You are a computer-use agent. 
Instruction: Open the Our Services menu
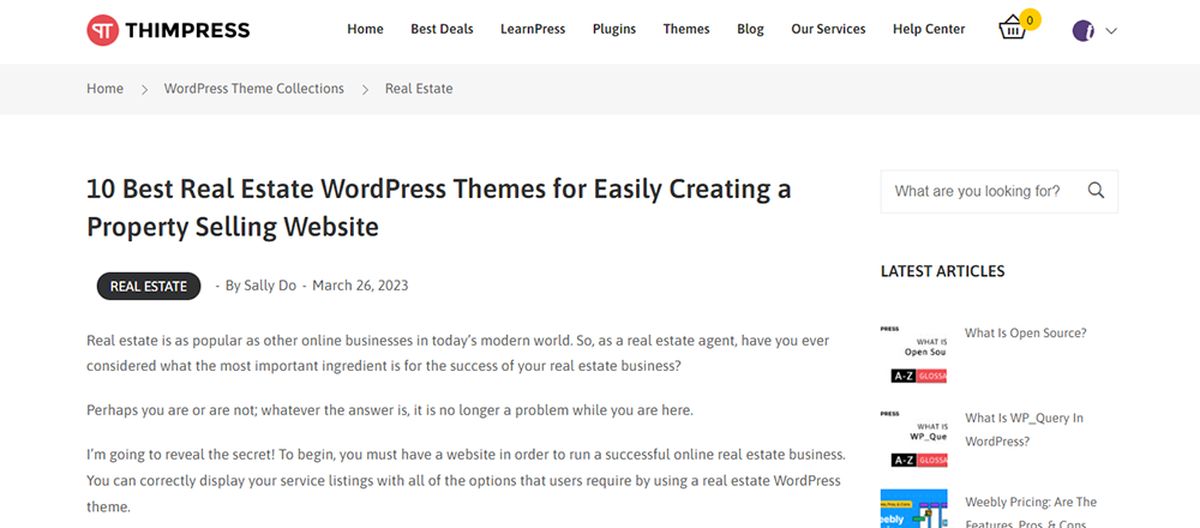click(828, 29)
